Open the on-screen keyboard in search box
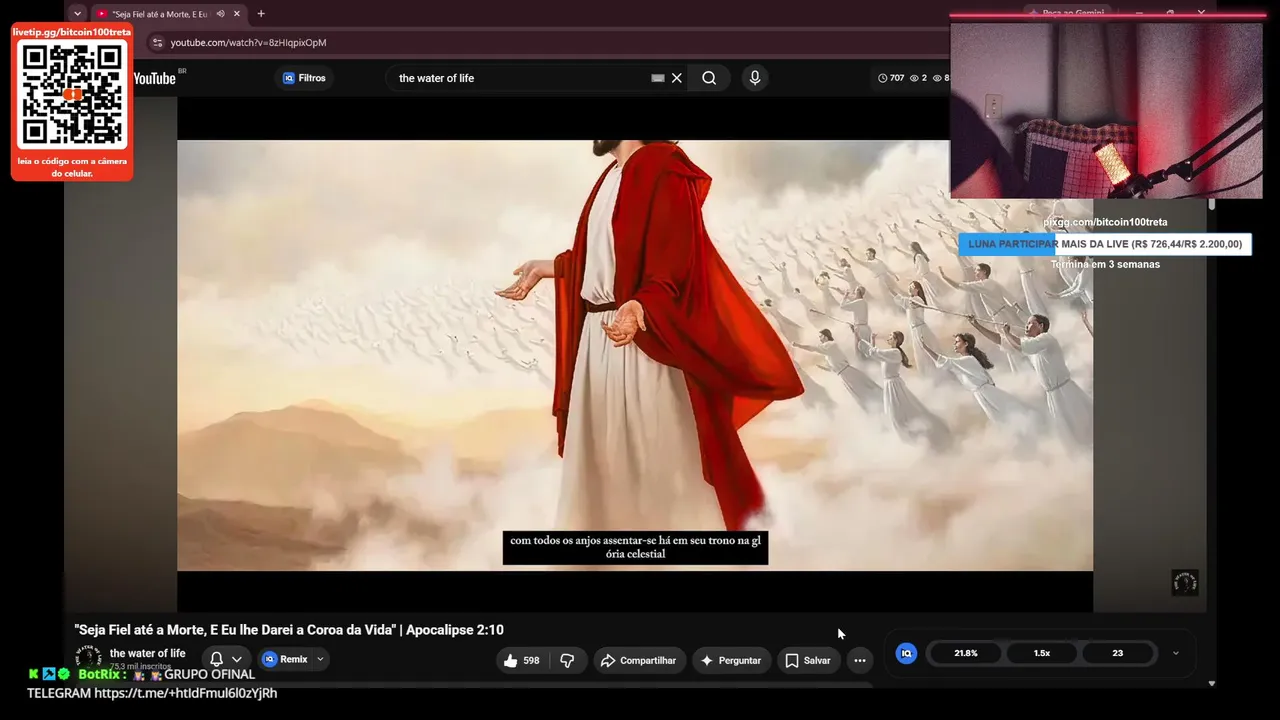Image resolution: width=1280 pixels, height=720 pixels. (x=658, y=78)
